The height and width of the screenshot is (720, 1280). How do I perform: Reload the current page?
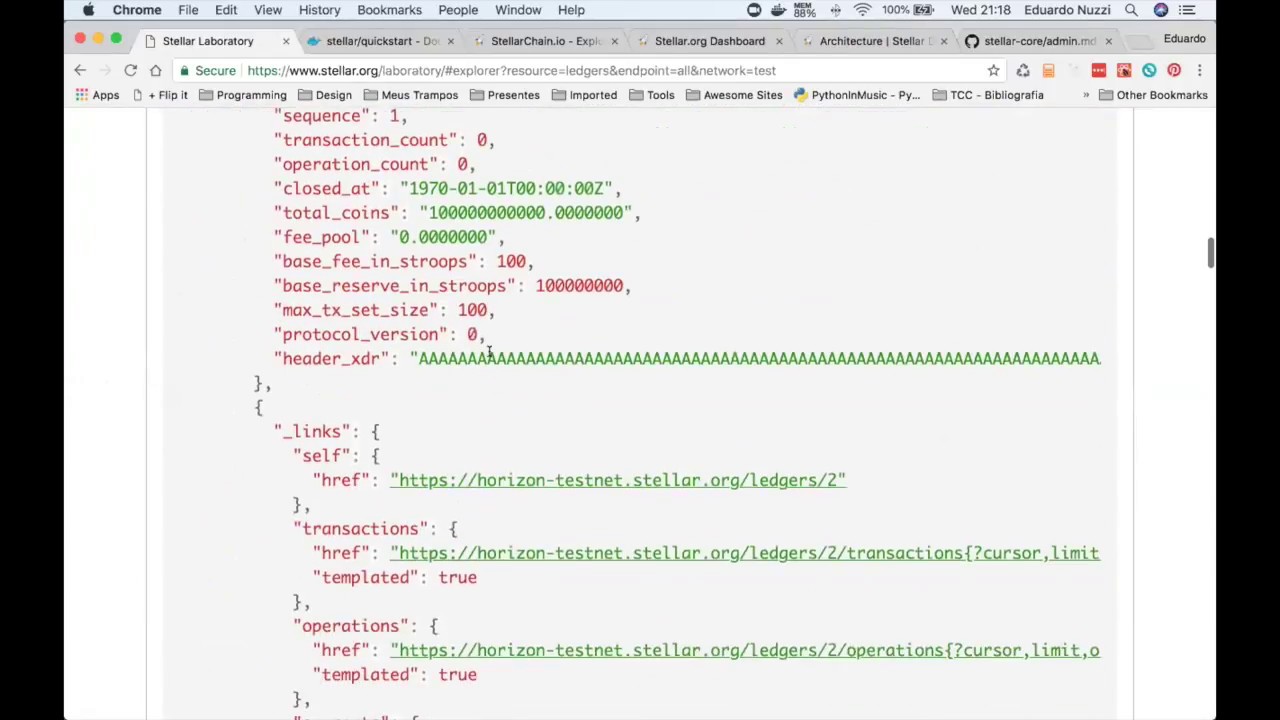130,71
